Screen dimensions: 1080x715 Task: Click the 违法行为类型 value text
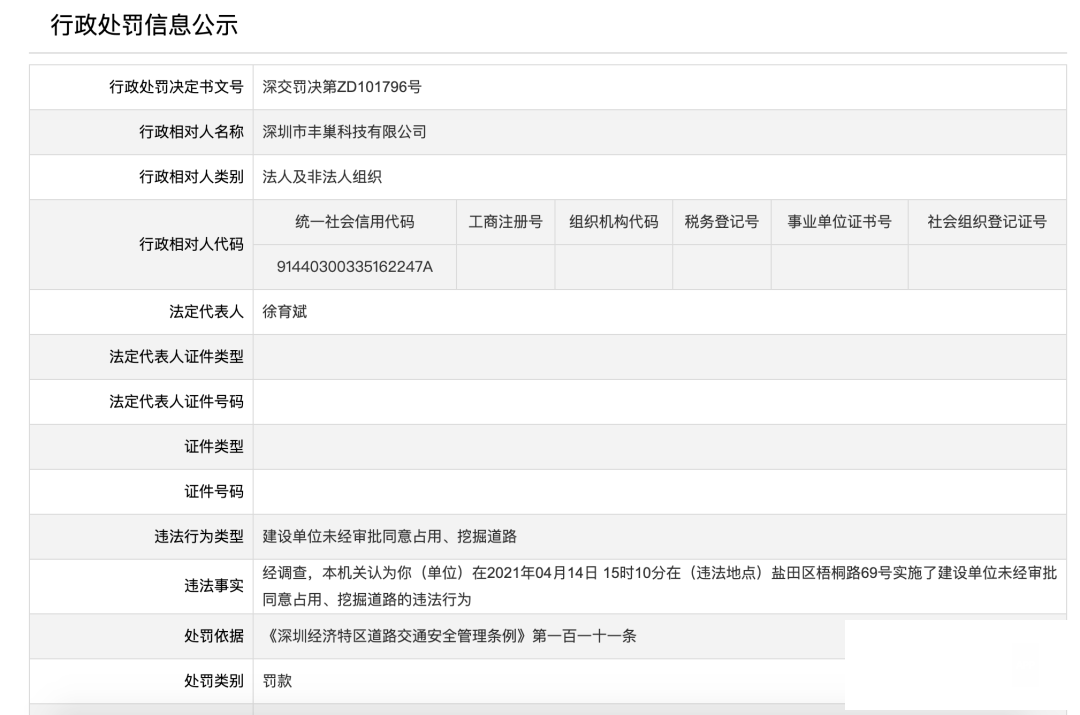pyautogui.click(x=389, y=537)
